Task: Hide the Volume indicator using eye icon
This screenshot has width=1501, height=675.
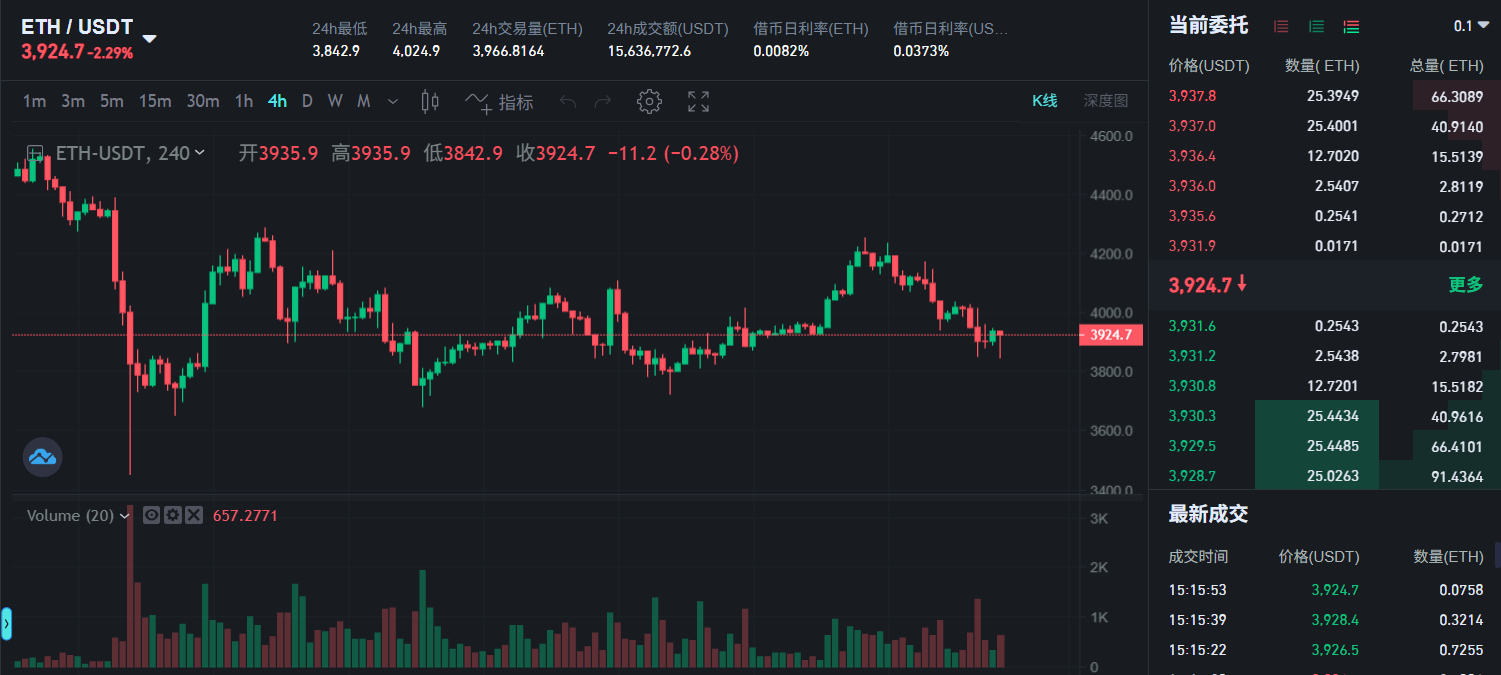Action: click(x=152, y=515)
